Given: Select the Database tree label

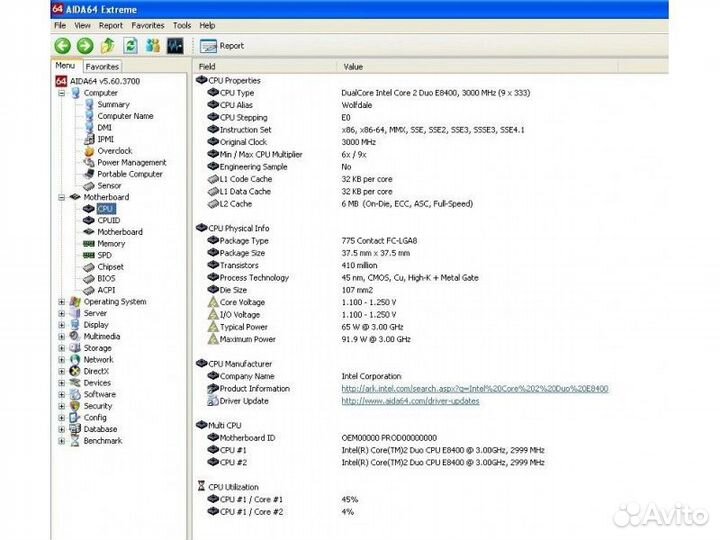Looking at the screenshot, I should tap(100, 429).
